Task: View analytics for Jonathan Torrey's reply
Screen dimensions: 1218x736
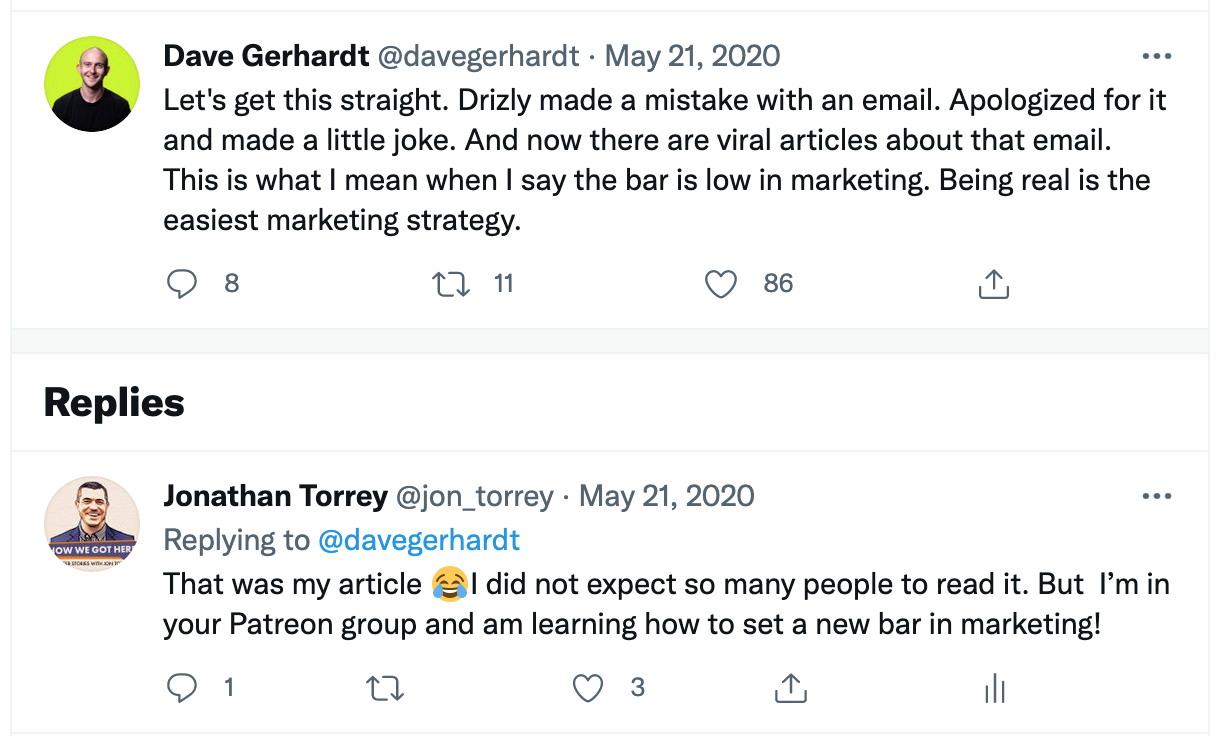Action: click(994, 688)
